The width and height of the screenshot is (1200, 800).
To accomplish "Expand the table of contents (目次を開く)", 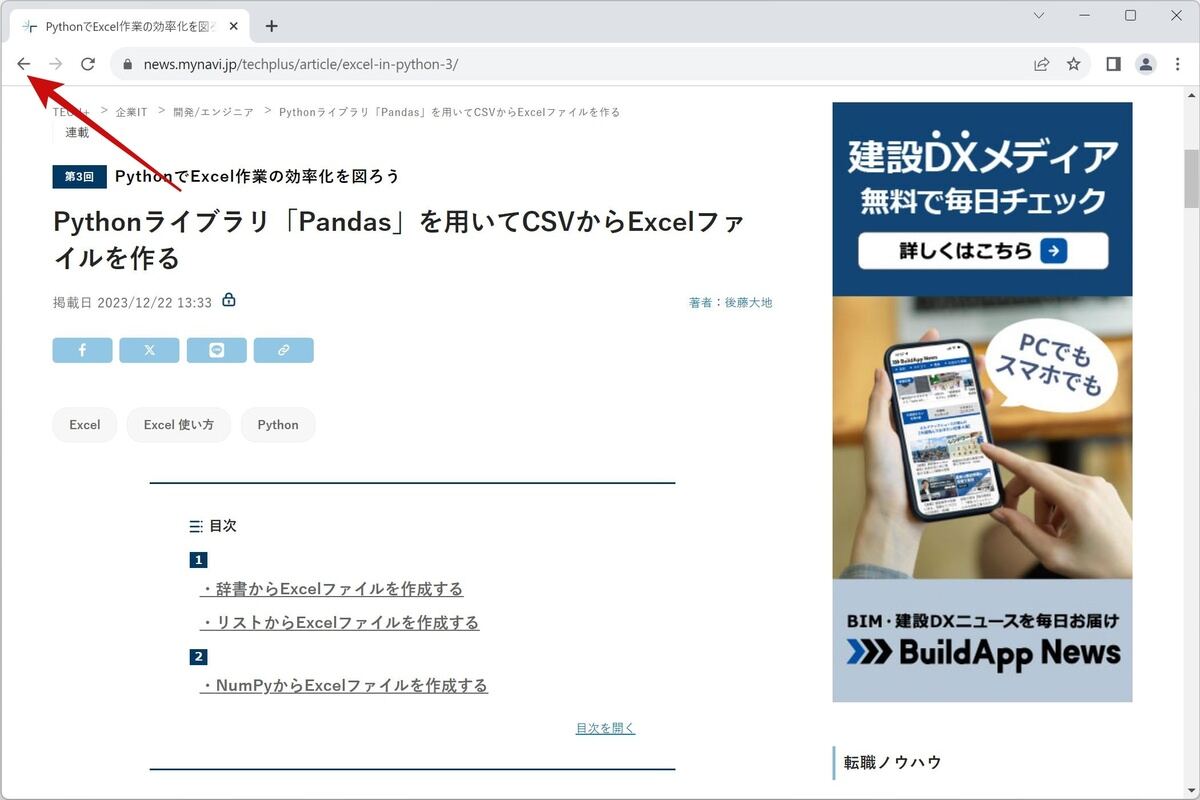I will (x=605, y=728).
